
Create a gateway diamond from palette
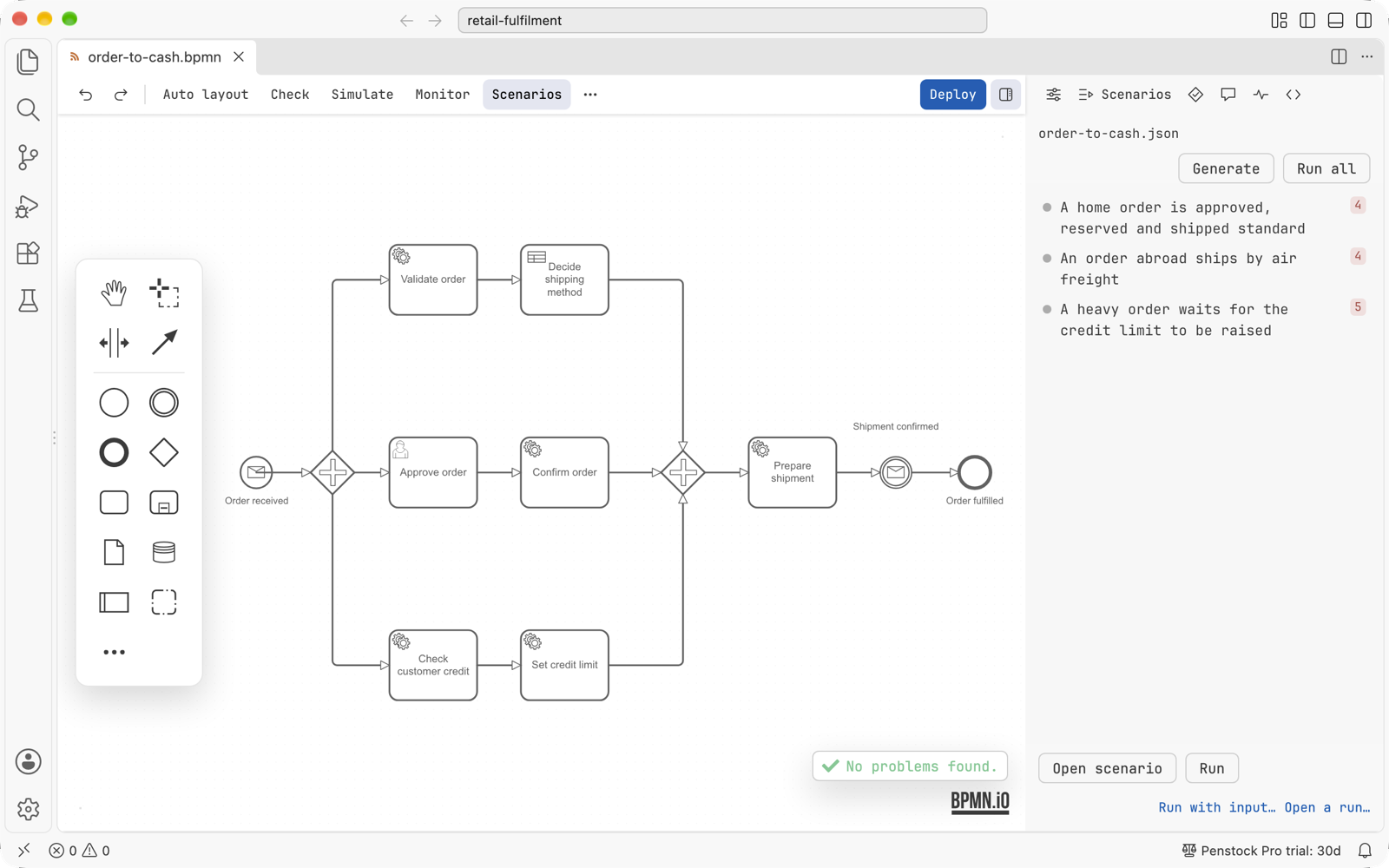[164, 452]
